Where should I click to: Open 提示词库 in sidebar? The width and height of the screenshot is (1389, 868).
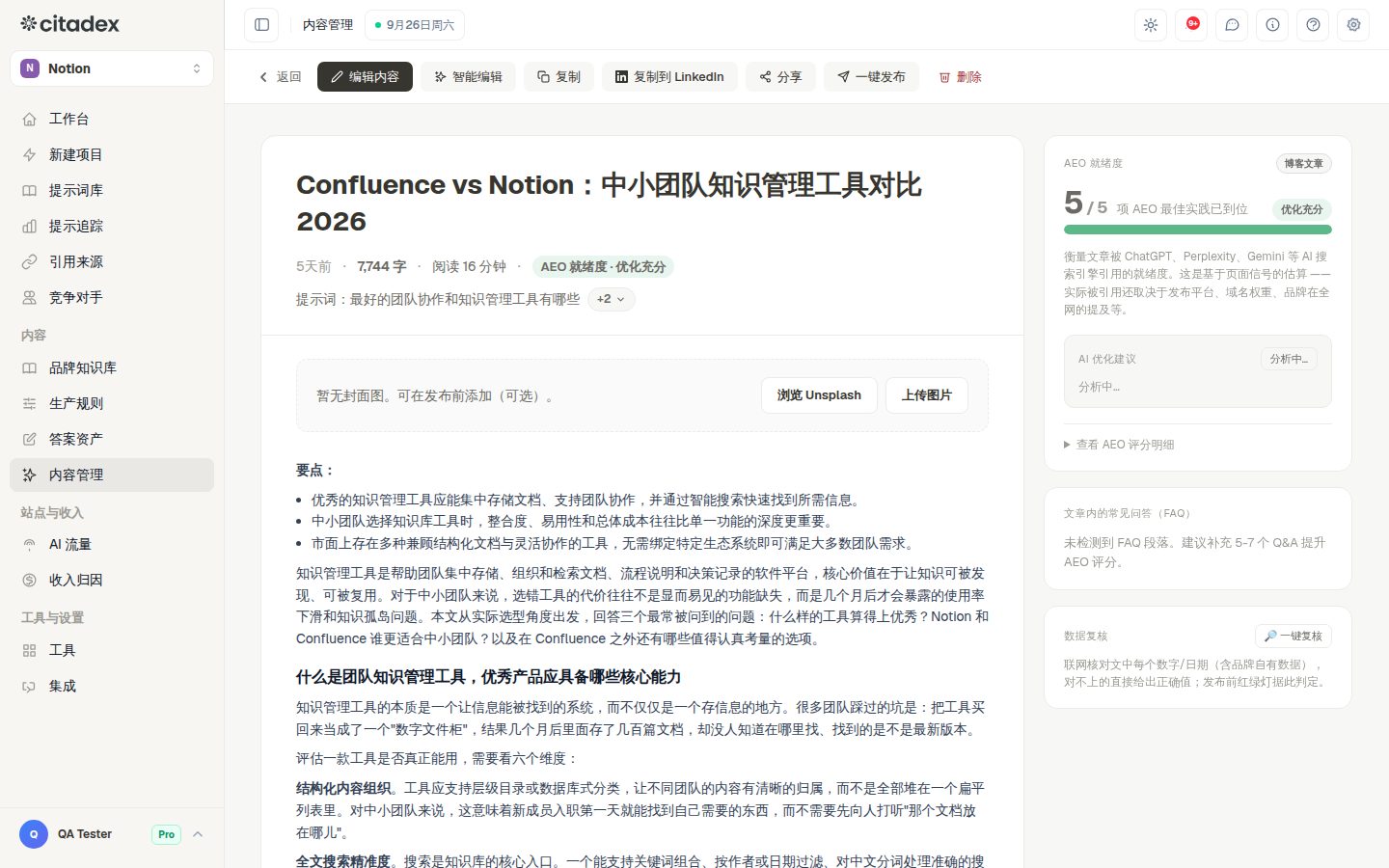[112, 190]
